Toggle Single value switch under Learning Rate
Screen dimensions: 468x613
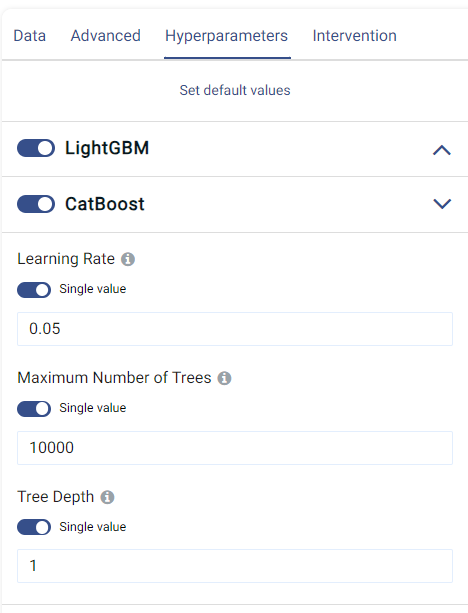pyautogui.click(x=34, y=290)
